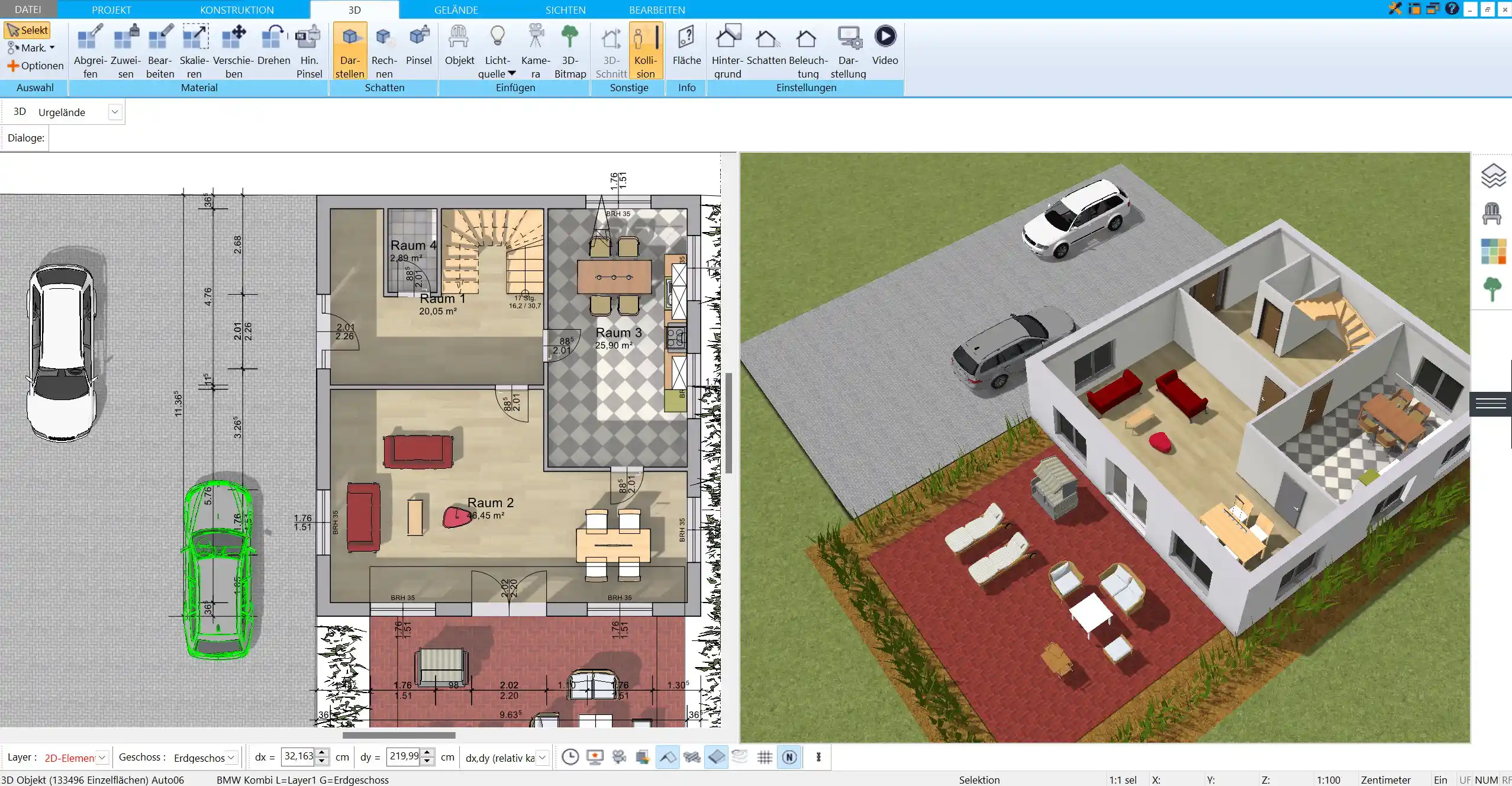Click the window layout icon in title bar

(x=1414, y=9)
